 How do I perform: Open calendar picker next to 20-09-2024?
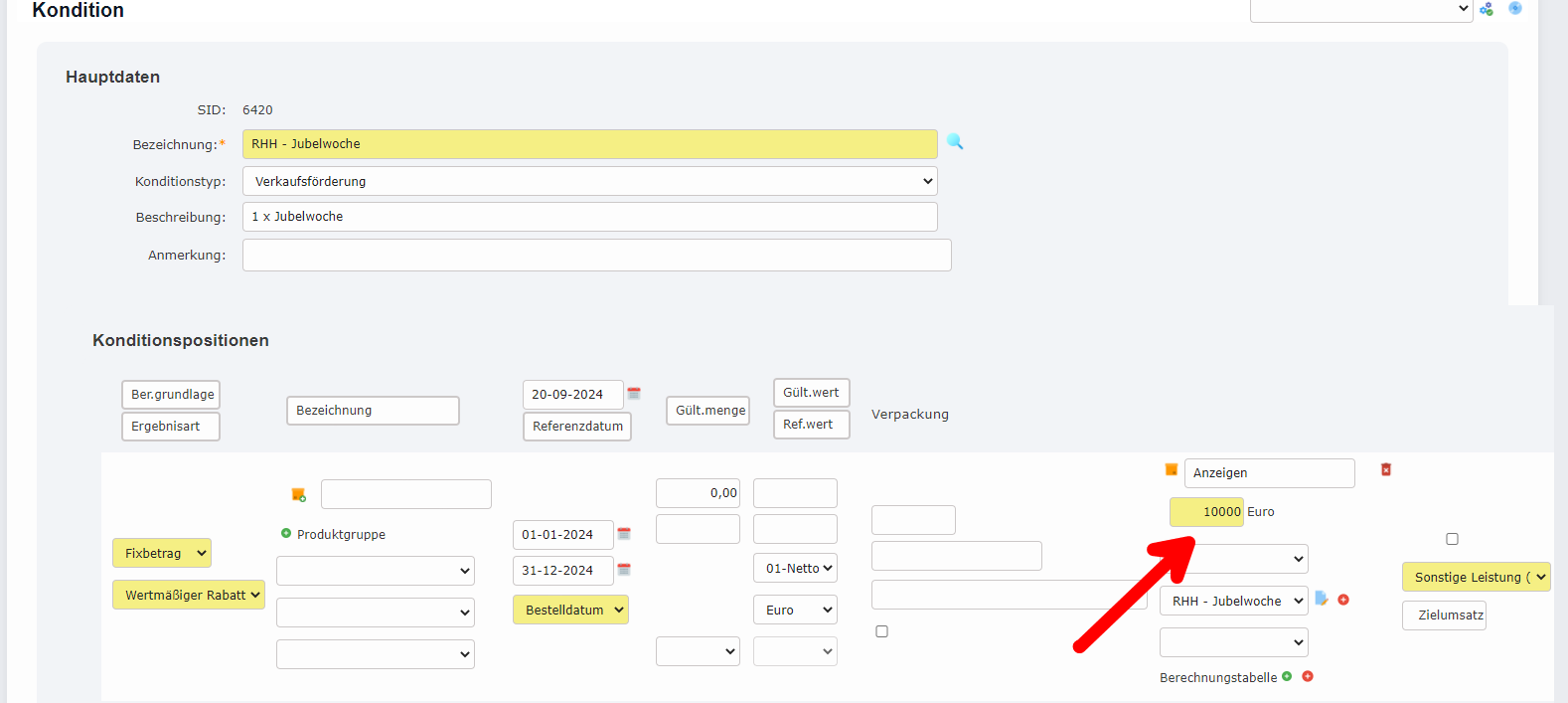(x=634, y=394)
